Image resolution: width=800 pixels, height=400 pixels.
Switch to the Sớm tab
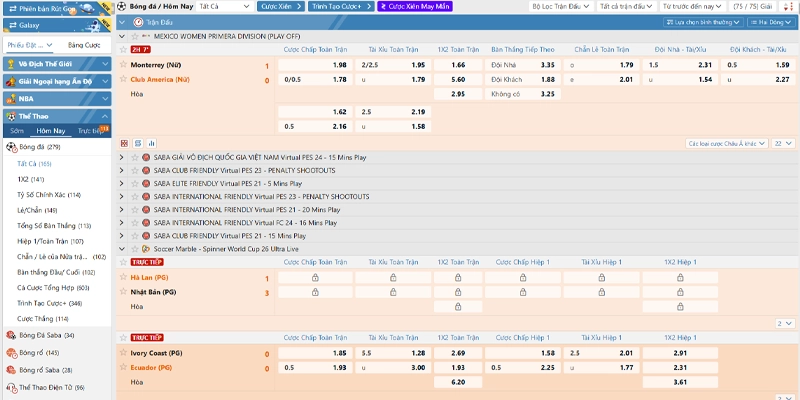(x=17, y=131)
